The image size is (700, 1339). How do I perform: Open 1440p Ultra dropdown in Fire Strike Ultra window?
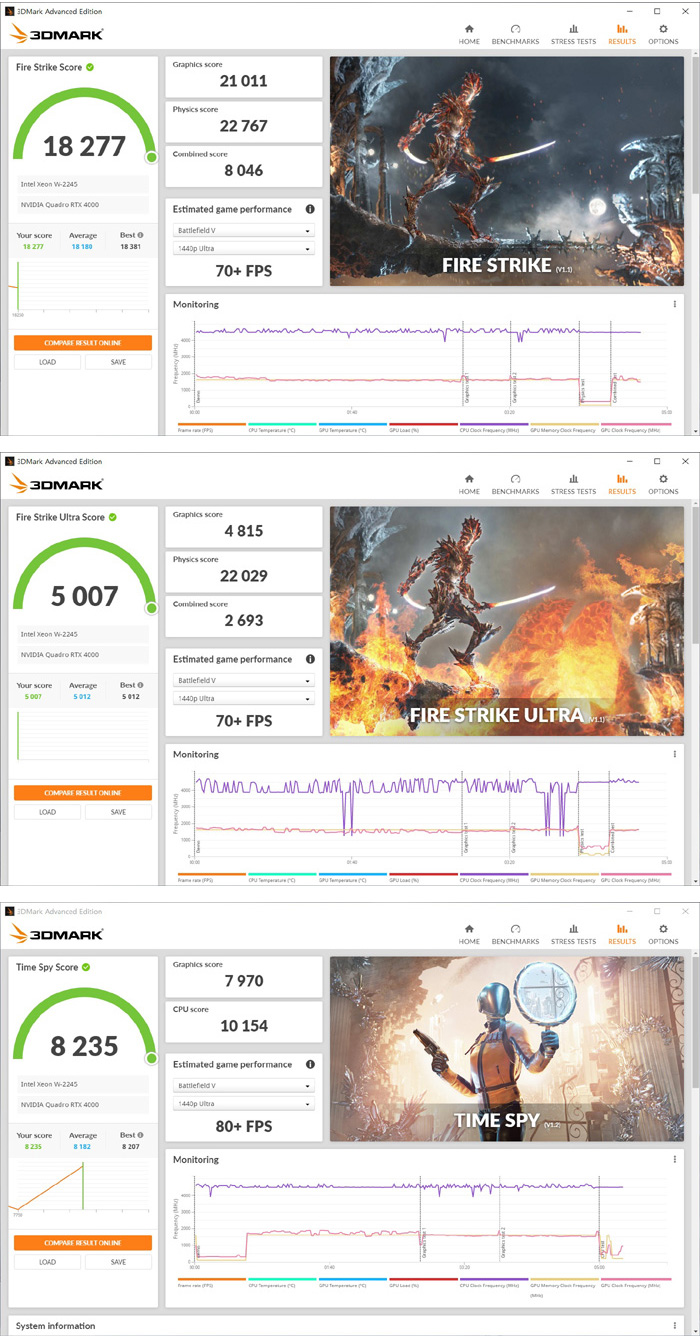pos(244,698)
